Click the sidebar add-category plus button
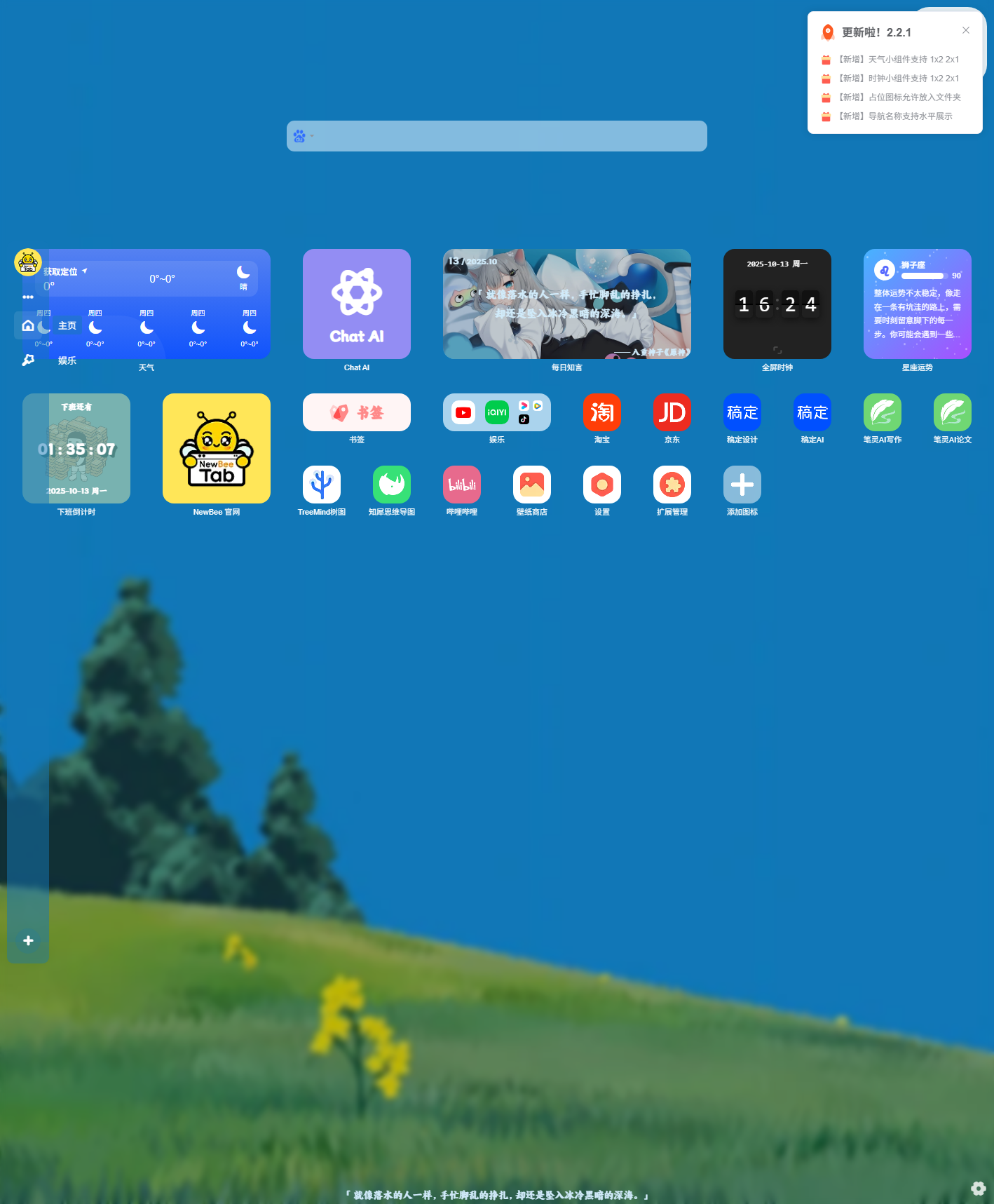The width and height of the screenshot is (994, 1204). (x=28, y=940)
